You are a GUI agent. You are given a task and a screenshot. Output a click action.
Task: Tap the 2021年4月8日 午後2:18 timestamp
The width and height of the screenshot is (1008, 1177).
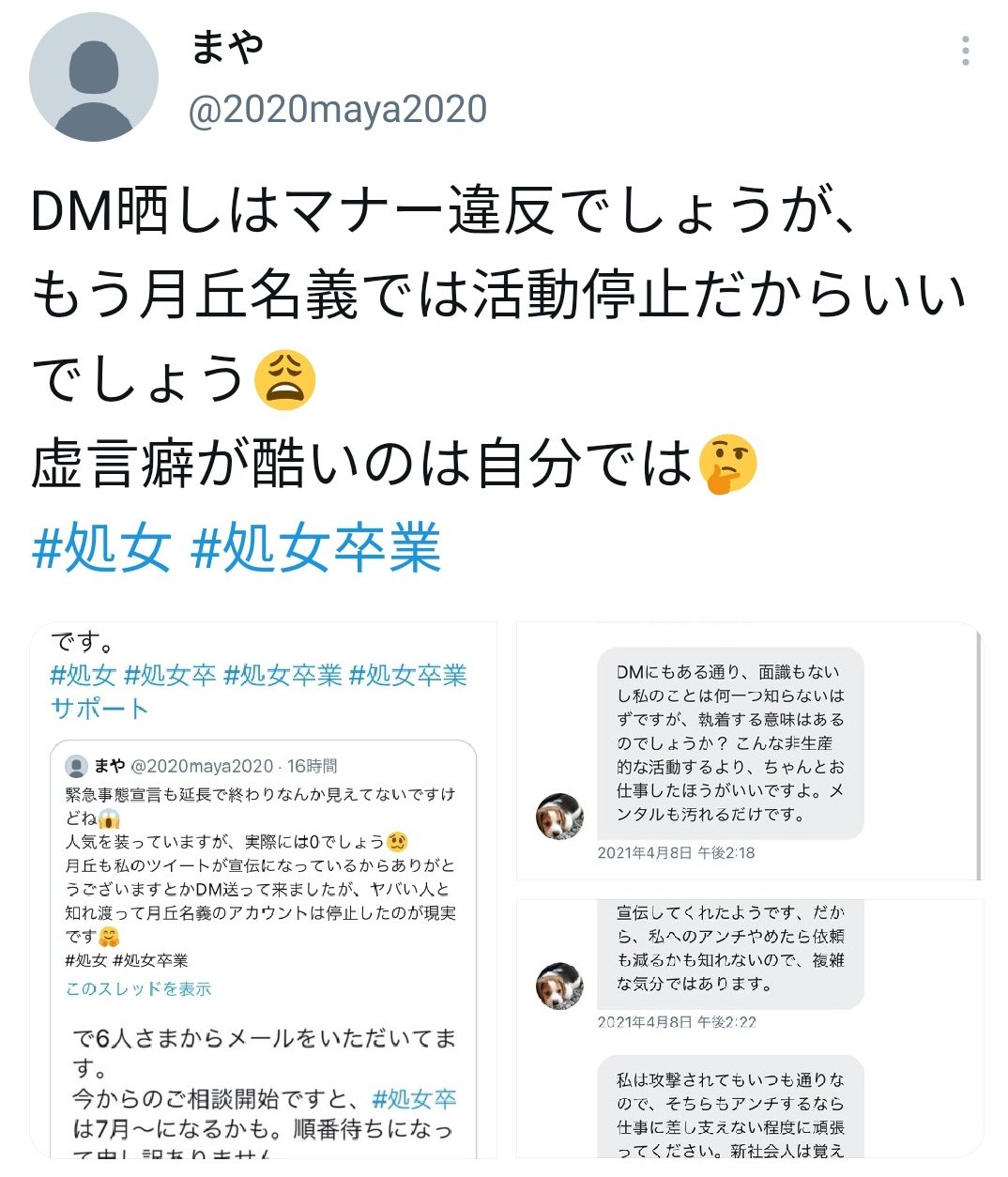pyautogui.click(x=676, y=853)
